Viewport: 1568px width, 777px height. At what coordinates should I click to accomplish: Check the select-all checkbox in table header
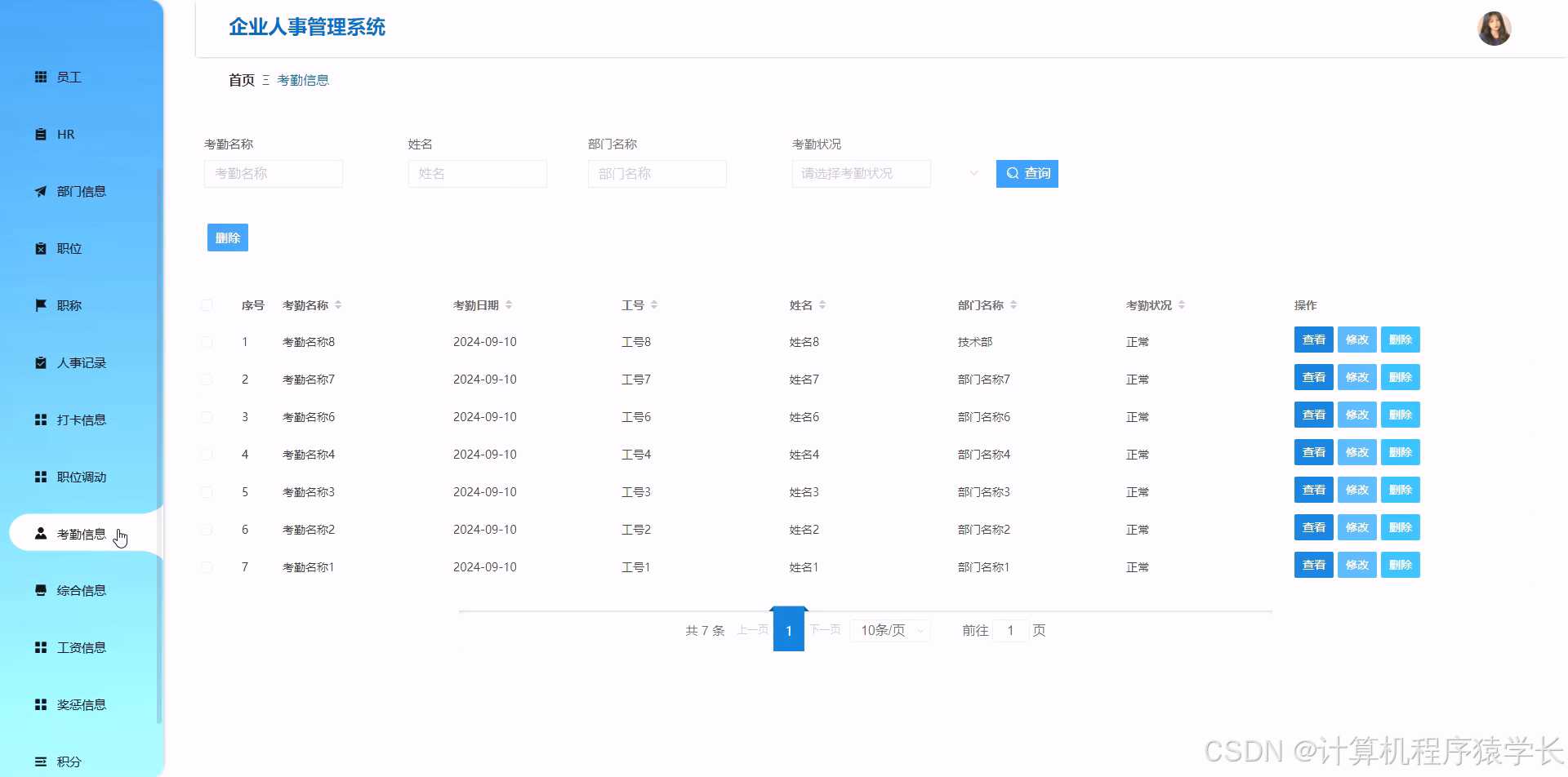207,304
